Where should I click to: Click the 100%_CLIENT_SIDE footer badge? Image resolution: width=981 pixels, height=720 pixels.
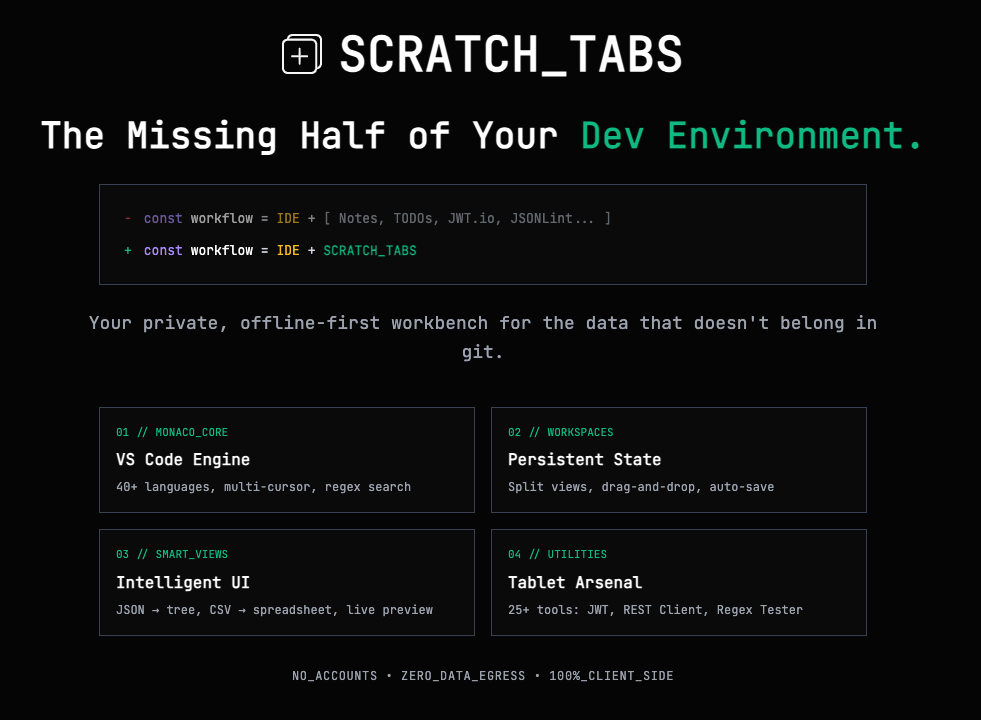[611, 675]
